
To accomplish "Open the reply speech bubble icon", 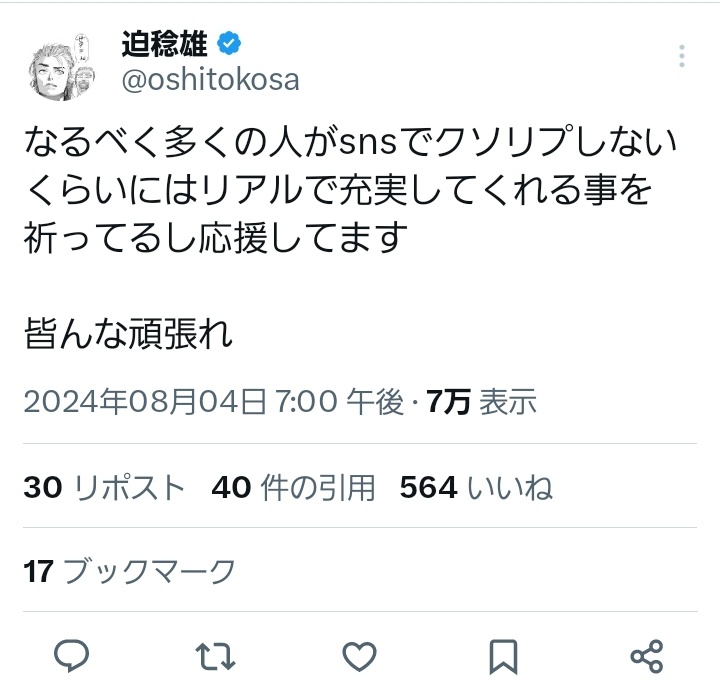I will [72, 656].
